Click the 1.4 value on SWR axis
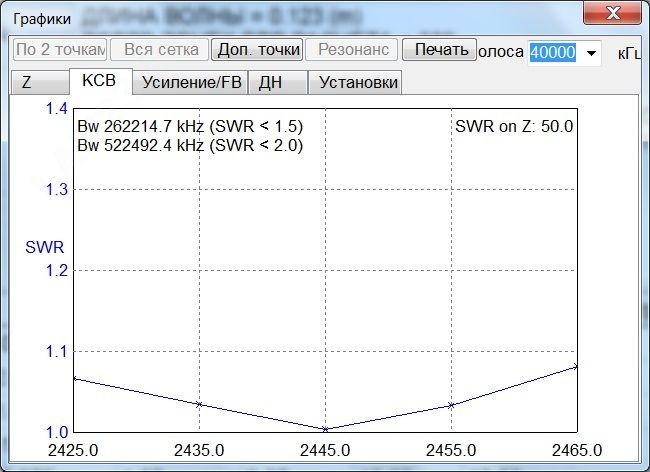The height and width of the screenshot is (472, 650). coord(56,109)
